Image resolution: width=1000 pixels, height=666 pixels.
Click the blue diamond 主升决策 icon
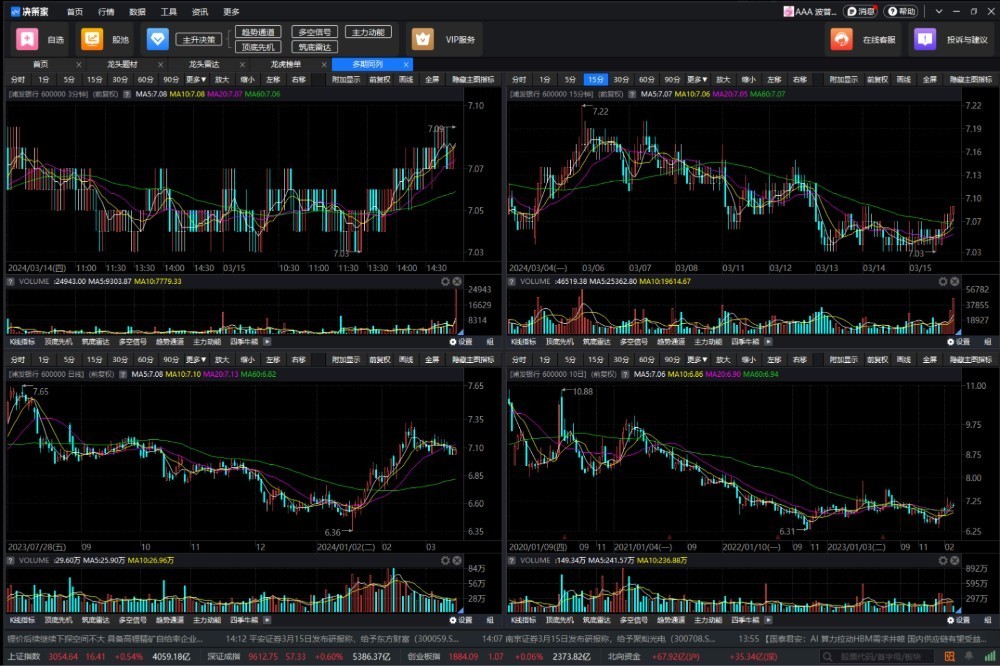coord(158,39)
